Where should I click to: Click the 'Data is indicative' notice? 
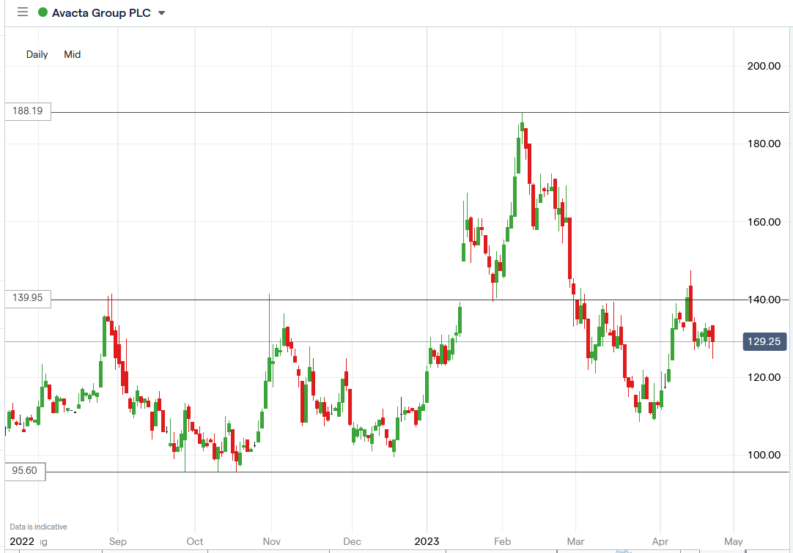click(40, 526)
